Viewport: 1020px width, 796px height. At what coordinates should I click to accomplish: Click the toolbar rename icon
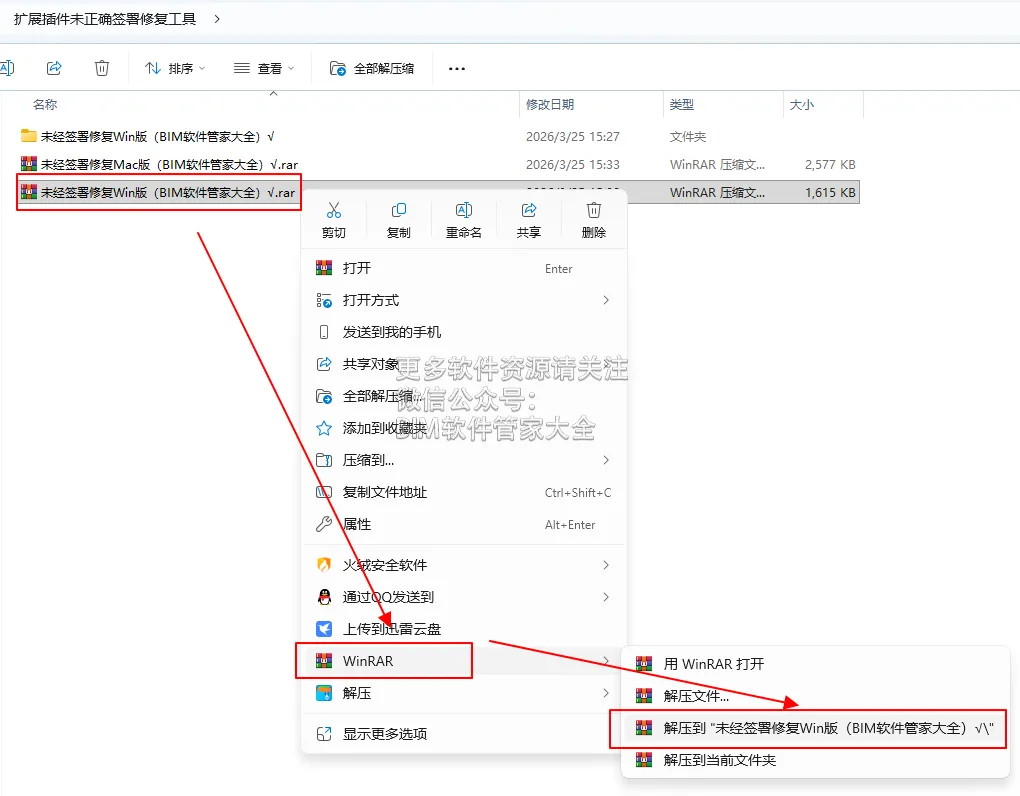coord(7,68)
